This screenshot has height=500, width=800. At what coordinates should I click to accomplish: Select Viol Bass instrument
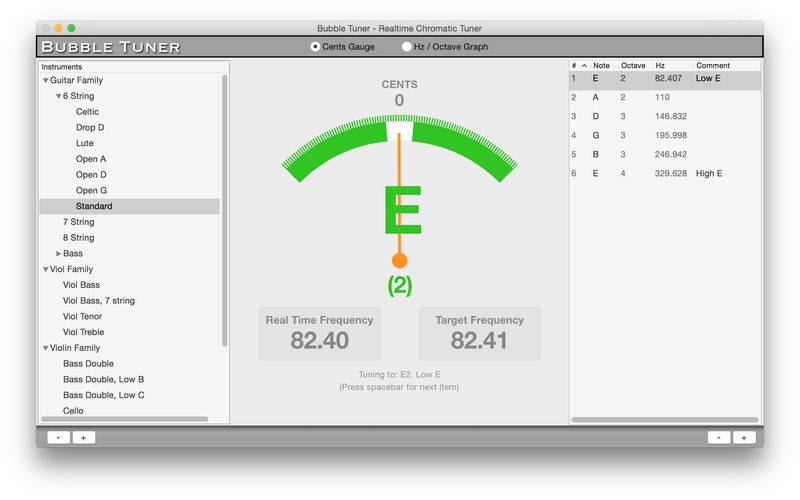[81, 285]
